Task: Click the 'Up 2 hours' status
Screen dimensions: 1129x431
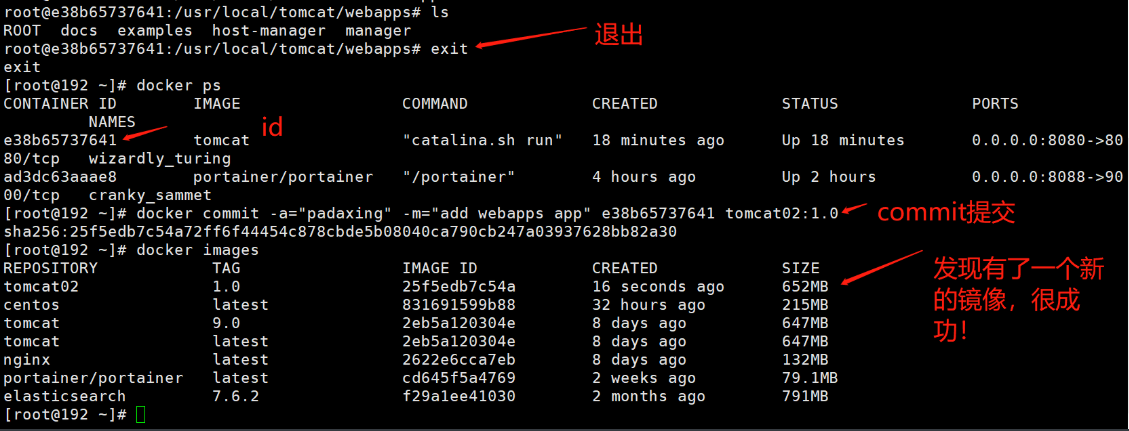Action: click(829, 177)
